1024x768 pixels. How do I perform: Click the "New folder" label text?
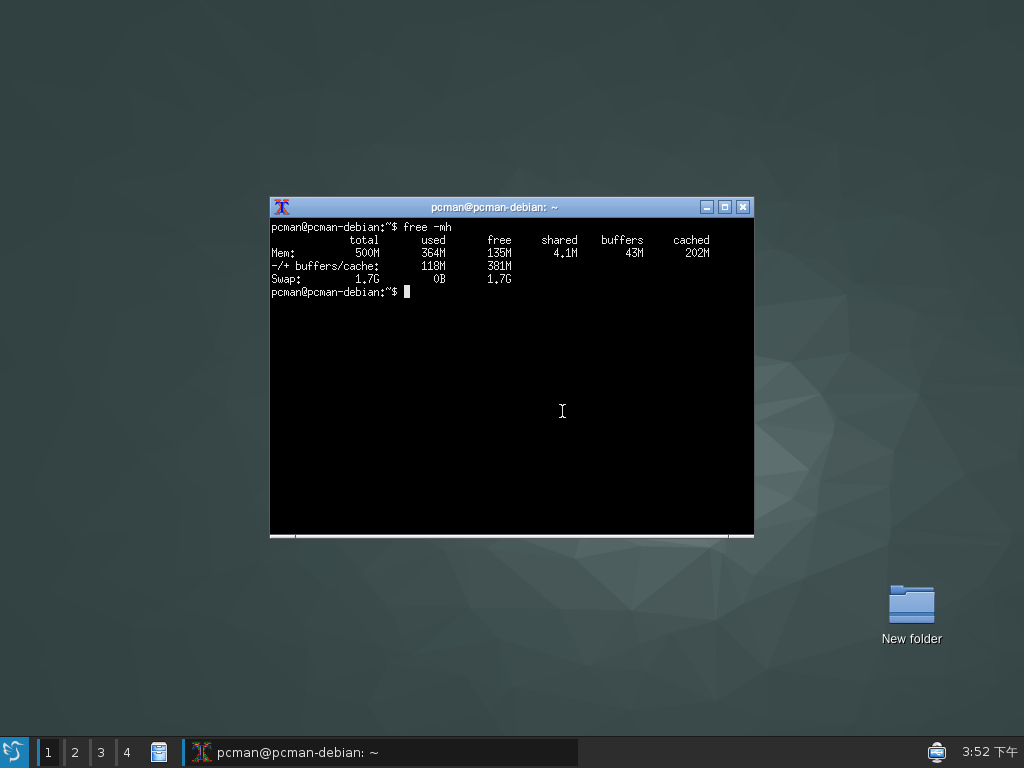[x=911, y=639]
